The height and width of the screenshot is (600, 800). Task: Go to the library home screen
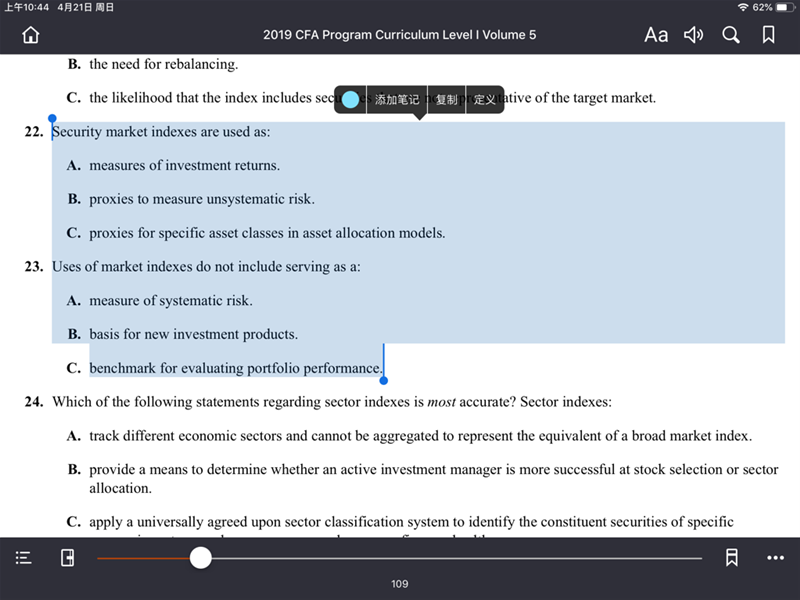31,35
